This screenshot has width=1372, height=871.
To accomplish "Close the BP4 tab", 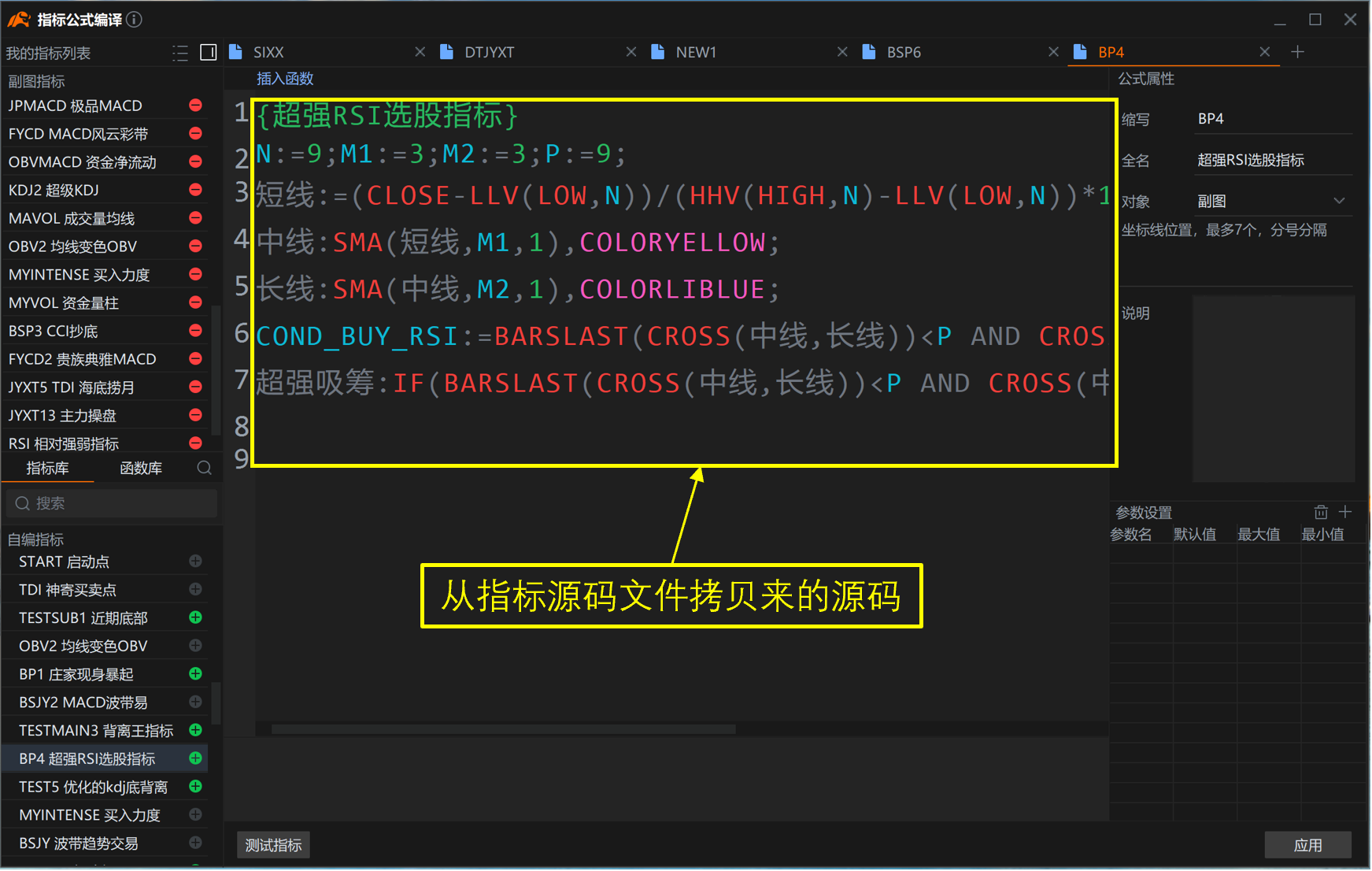I will [1265, 52].
